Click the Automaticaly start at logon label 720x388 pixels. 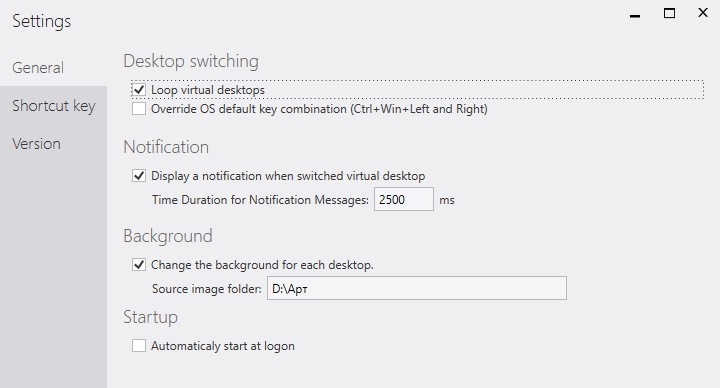223,346
